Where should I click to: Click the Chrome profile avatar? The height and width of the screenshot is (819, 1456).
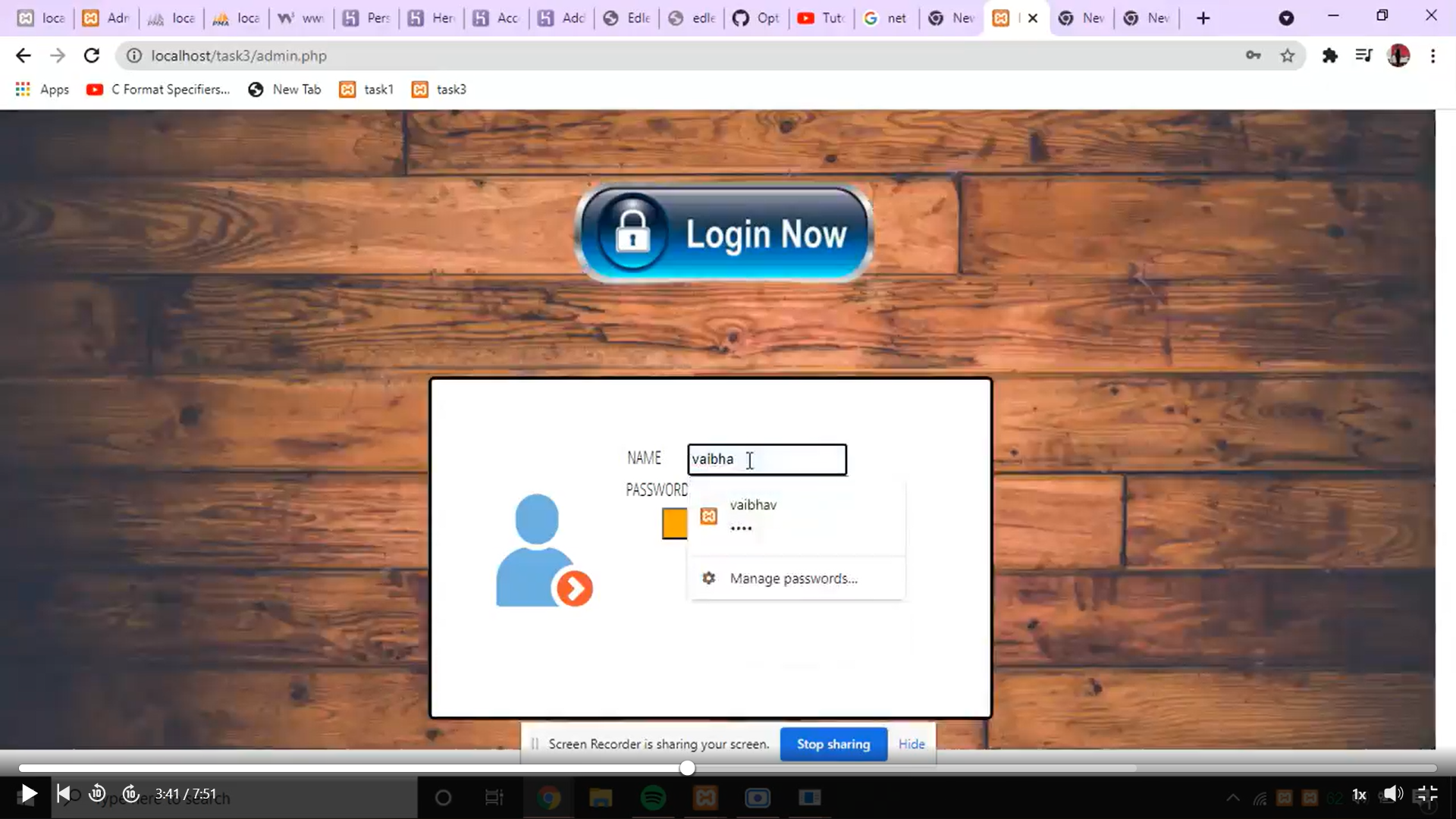tap(1398, 55)
